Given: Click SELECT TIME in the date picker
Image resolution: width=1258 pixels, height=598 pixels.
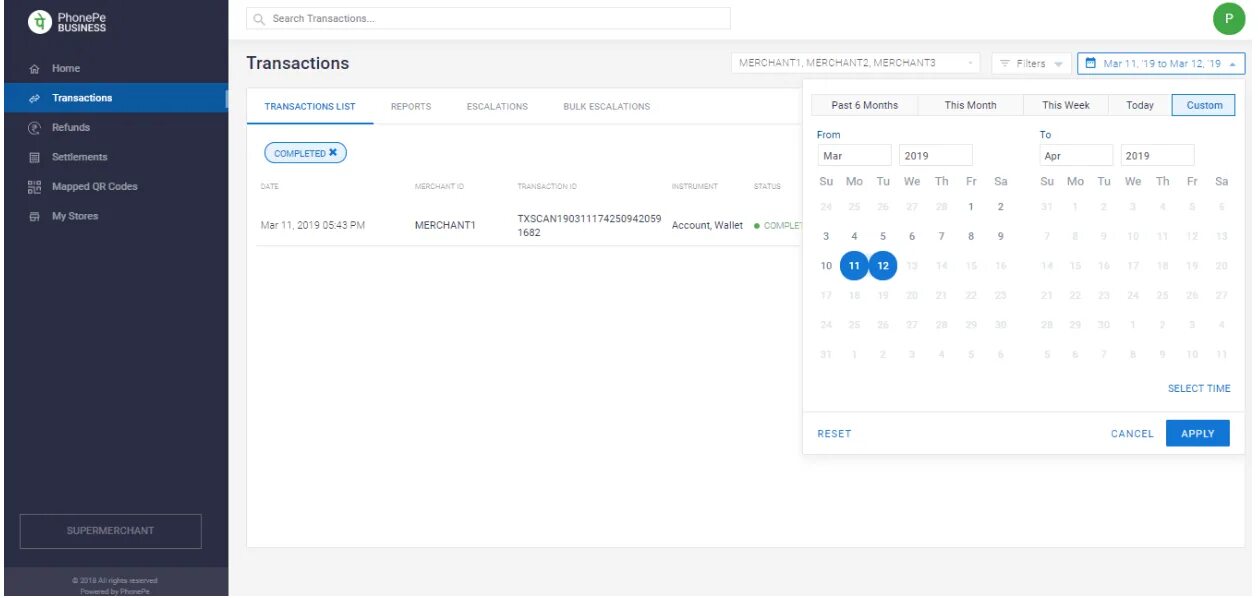Looking at the screenshot, I should (x=1199, y=388).
